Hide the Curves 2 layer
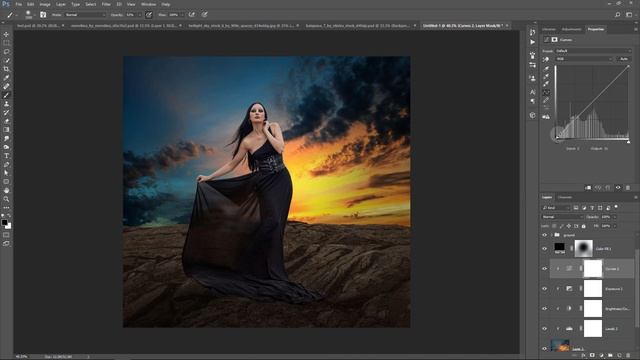This screenshot has height=360, width=640. point(544,269)
